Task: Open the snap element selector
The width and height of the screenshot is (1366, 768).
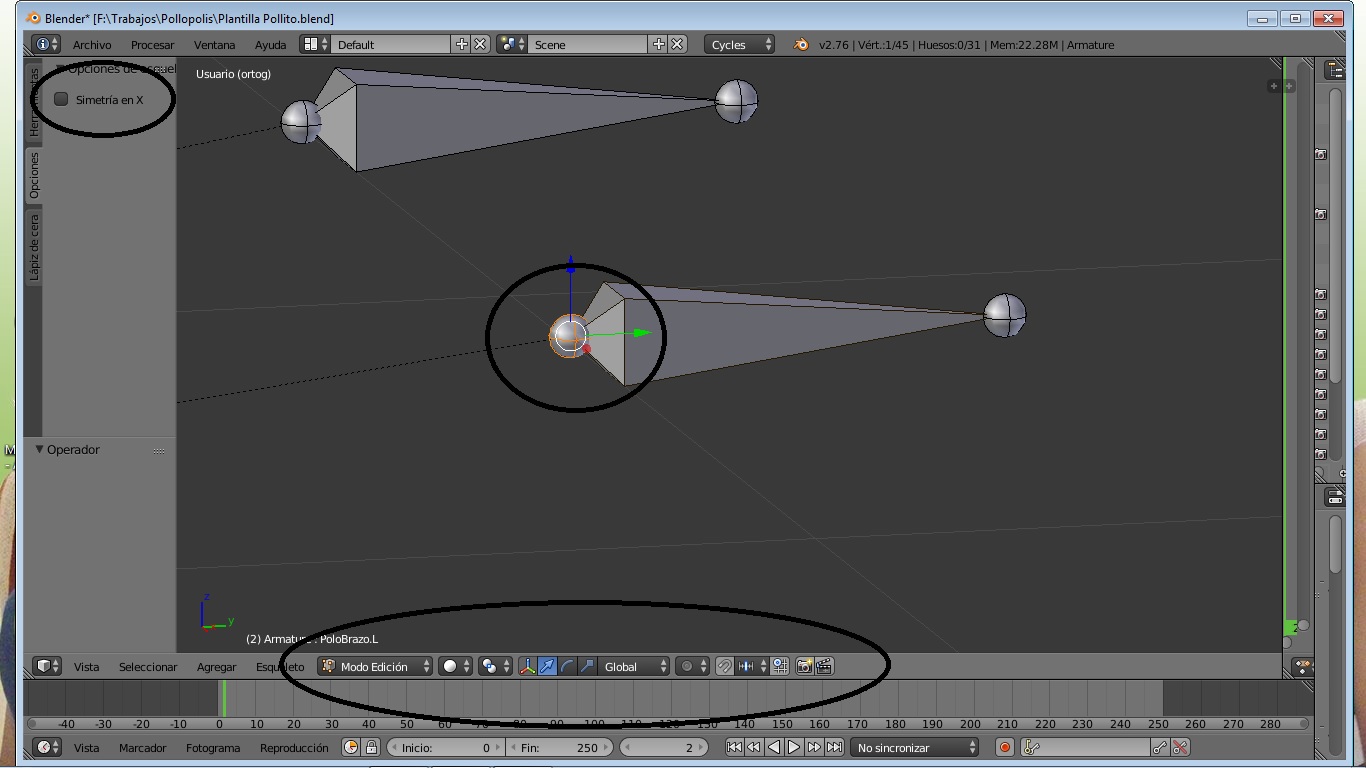Action: (752, 666)
